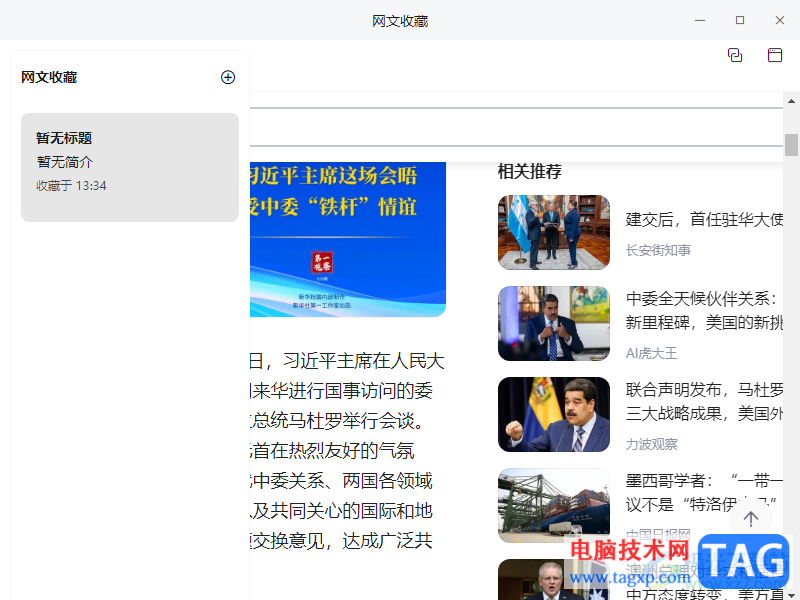Open the 建交后，首任驻华大使 recommendation link
The image size is (800, 600).
point(704,219)
